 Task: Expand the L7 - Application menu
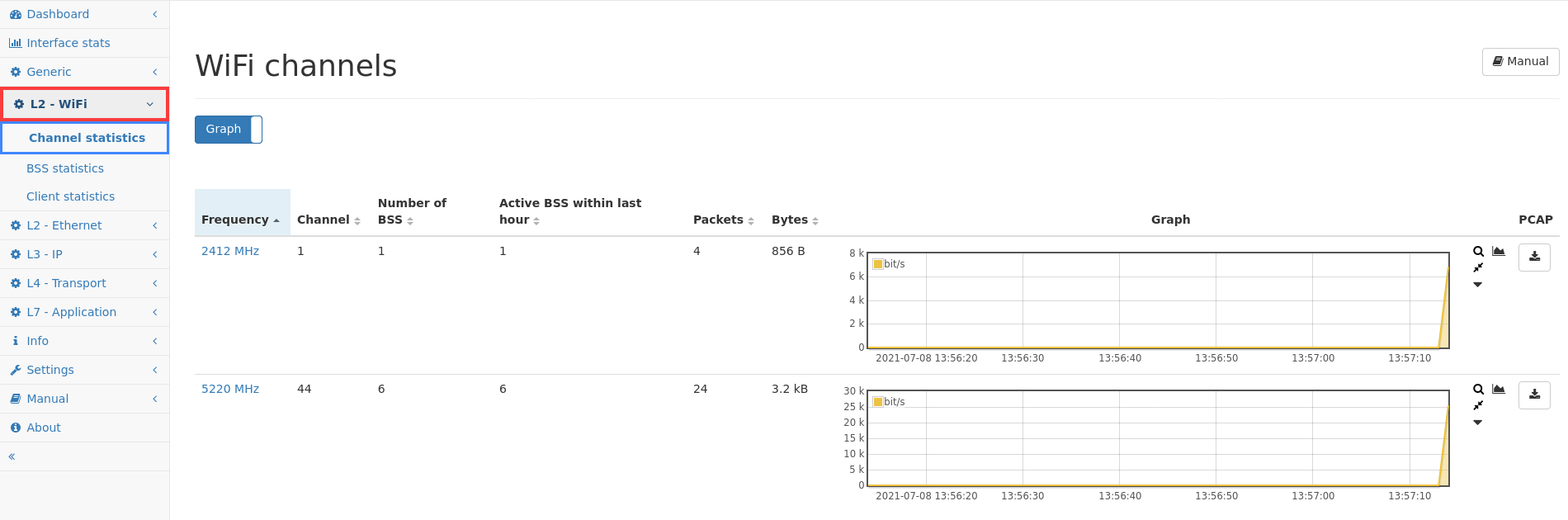(85, 312)
